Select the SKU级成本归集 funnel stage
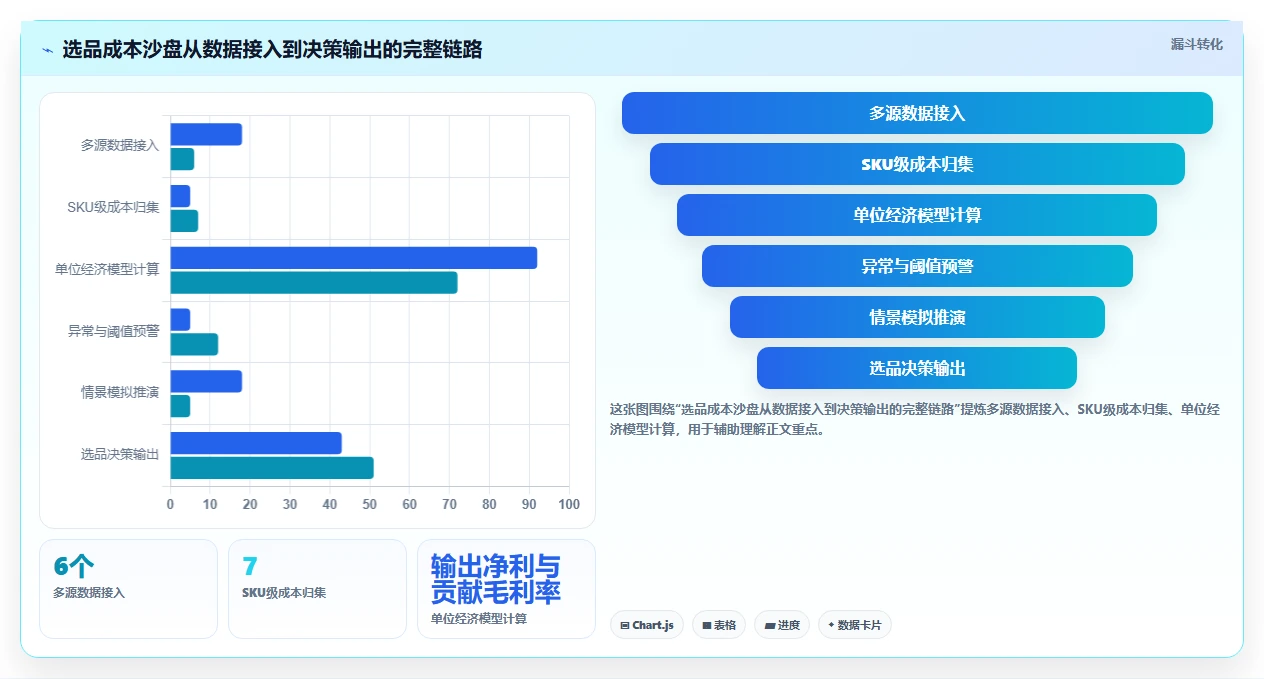1264x679 pixels. (917, 164)
